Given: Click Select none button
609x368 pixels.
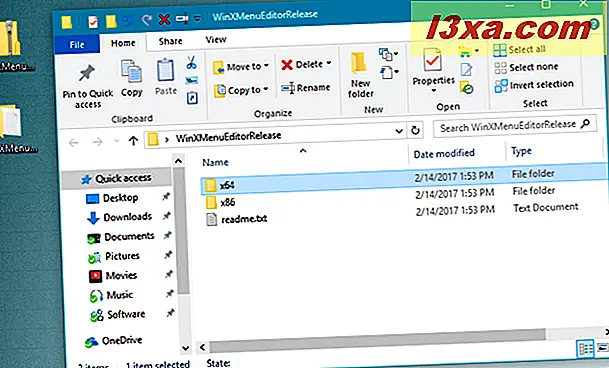Looking at the screenshot, I should [526, 67].
